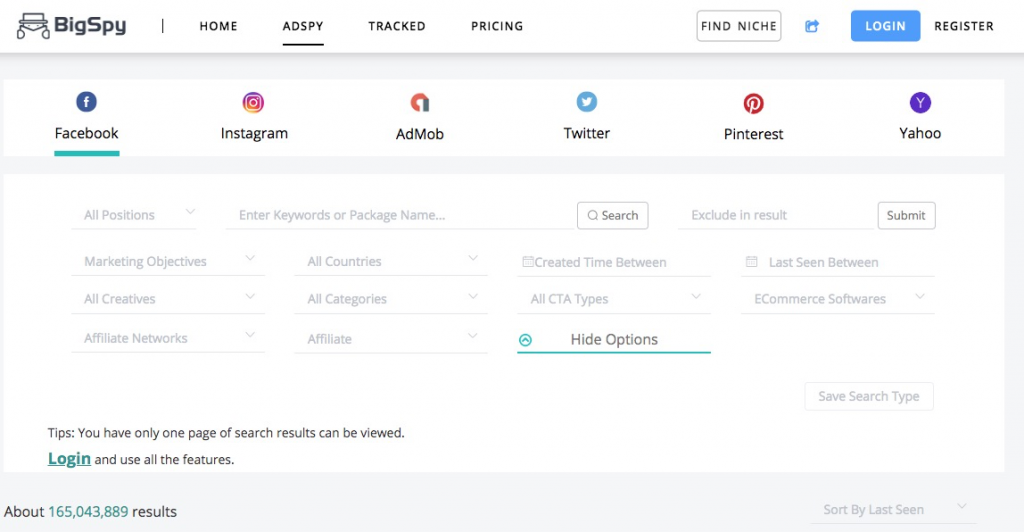Go to the HOME menu item
This screenshot has width=1024, height=532.
[x=218, y=26]
